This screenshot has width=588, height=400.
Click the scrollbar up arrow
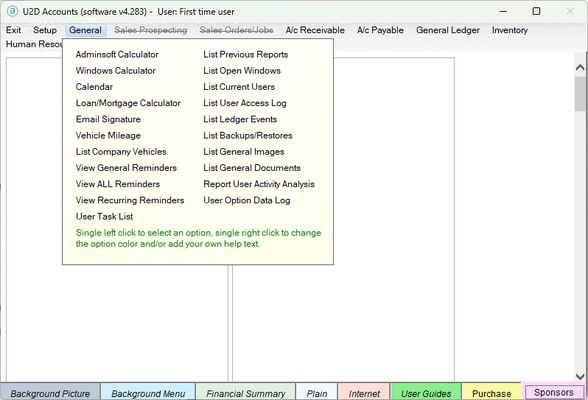tap(580, 67)
